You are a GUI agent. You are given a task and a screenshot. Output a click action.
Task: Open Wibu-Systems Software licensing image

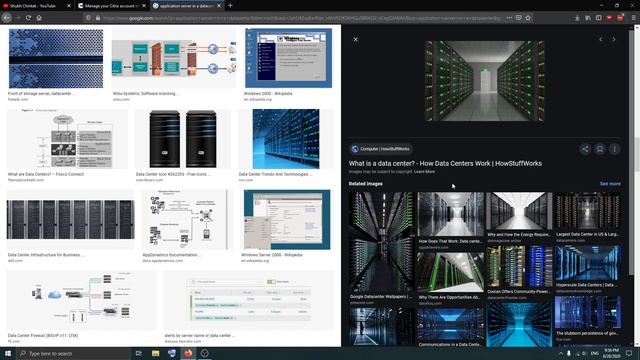[x=174, y=58]
